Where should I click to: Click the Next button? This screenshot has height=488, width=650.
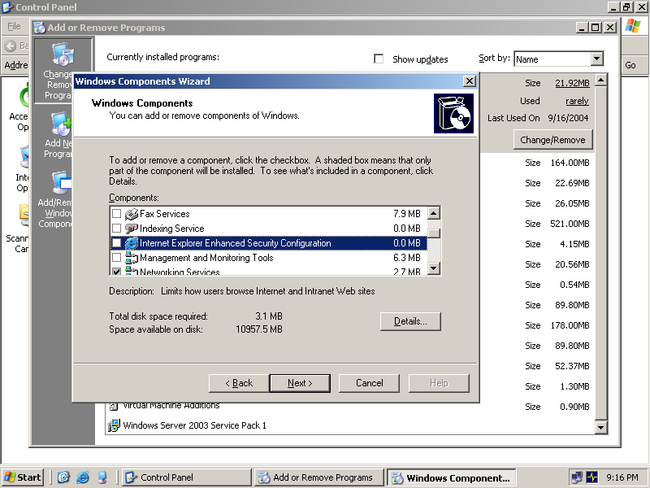click(300, 383)
